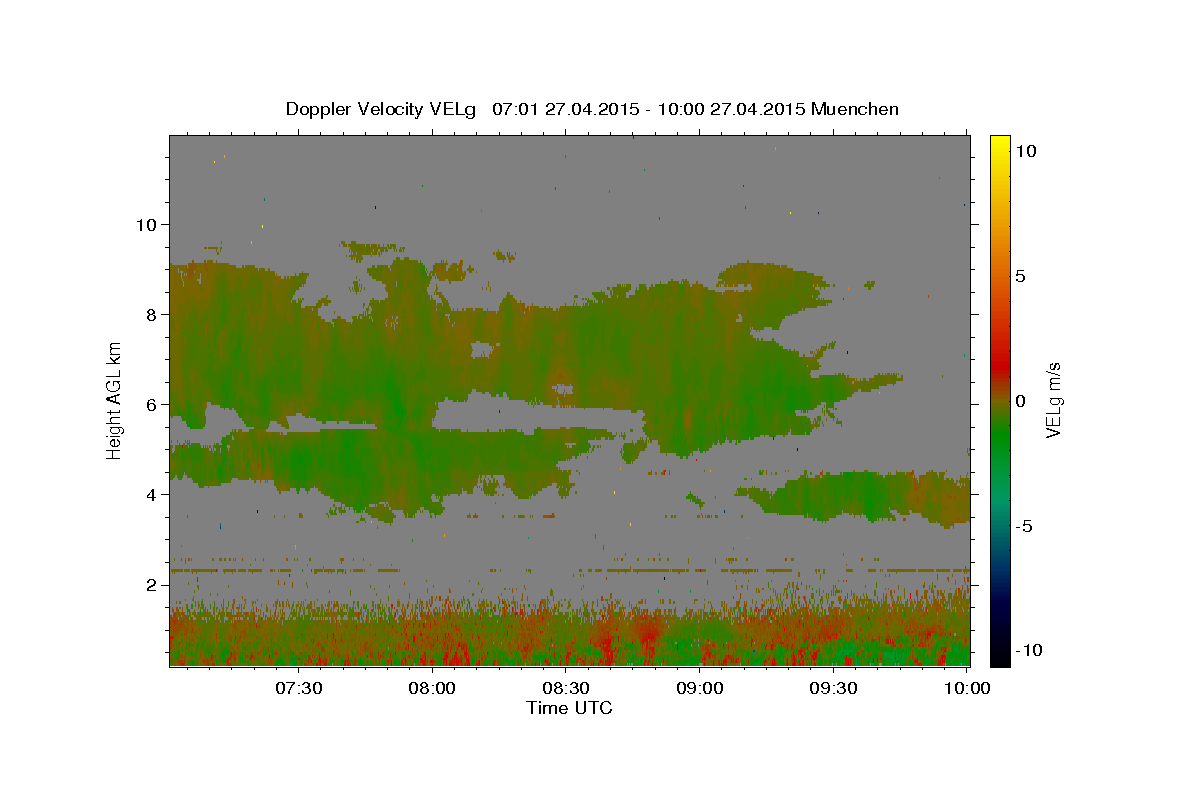Click the 08:30 time tick label

tap(566, 688)
